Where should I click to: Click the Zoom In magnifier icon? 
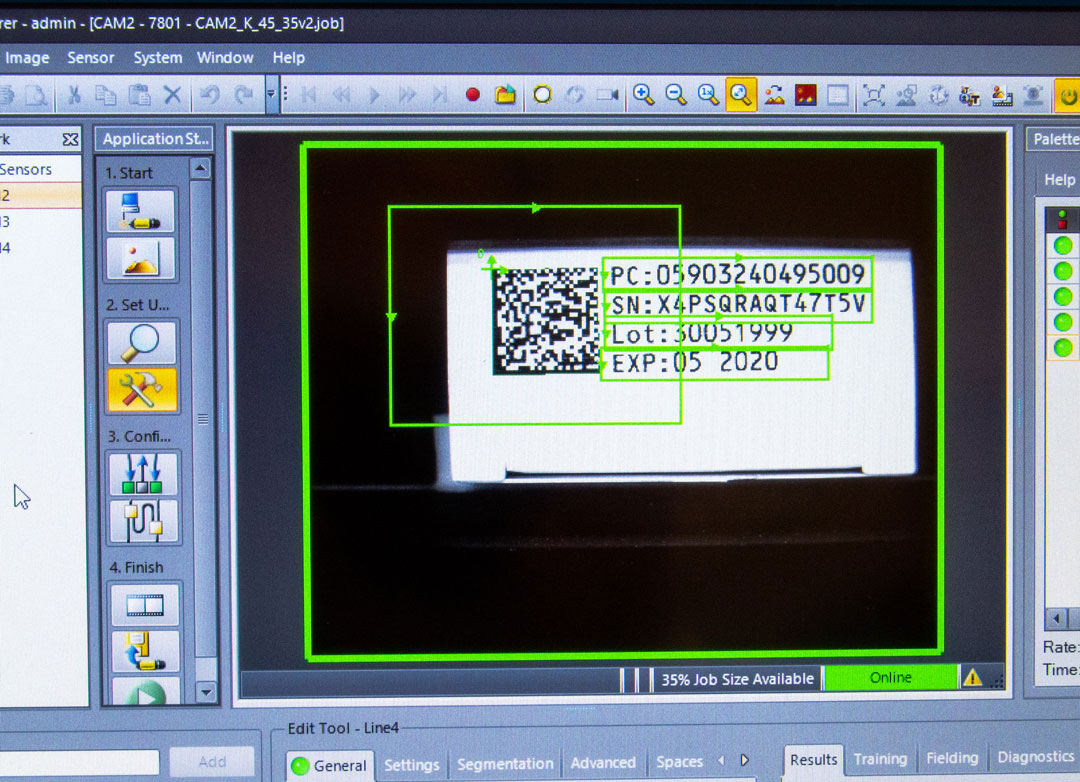[643, 94]
